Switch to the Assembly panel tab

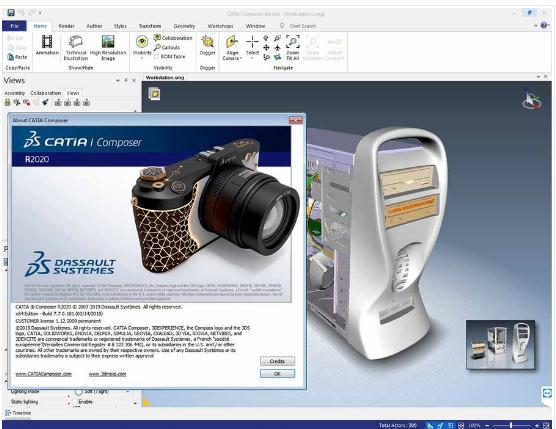[x=15, y=93]
